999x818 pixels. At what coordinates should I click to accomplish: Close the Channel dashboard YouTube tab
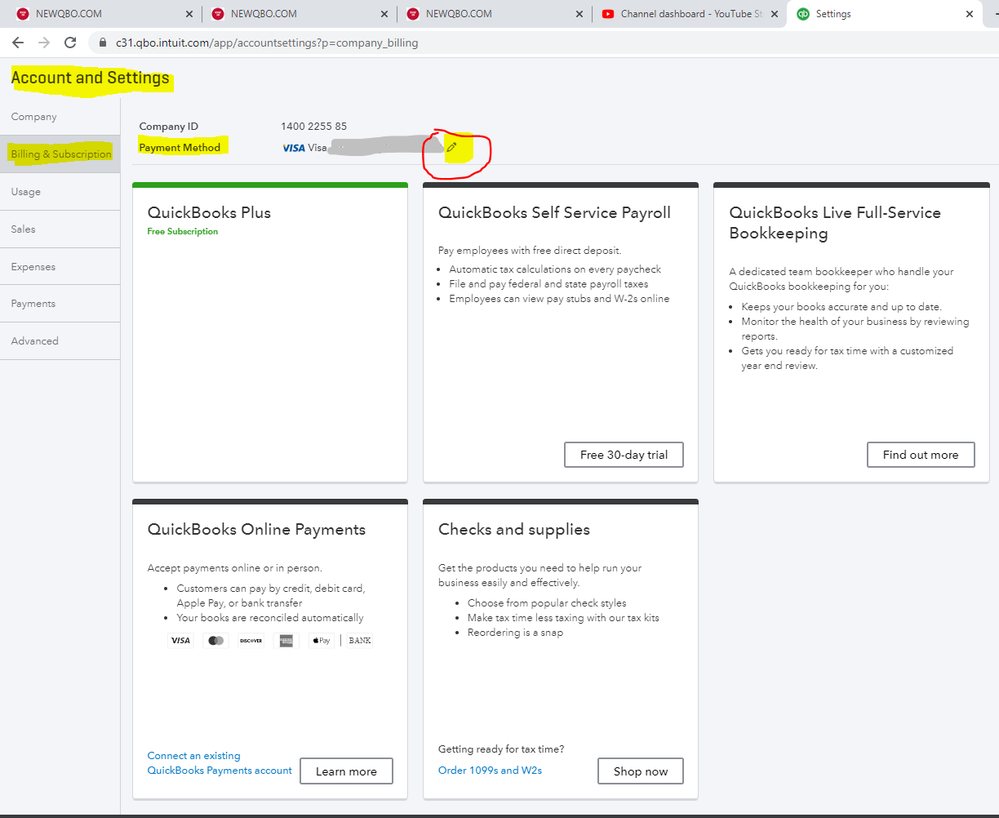774,14
